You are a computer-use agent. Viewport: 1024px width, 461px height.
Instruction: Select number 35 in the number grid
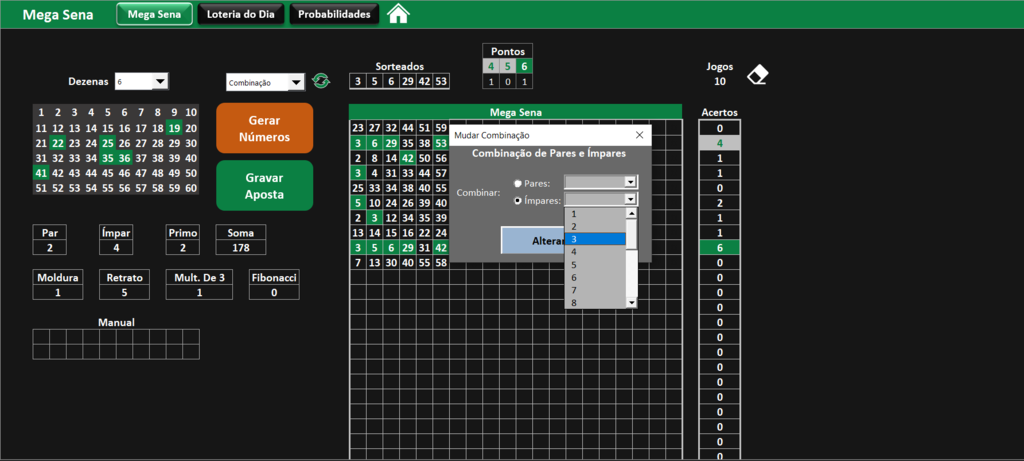(x=108, y=159)
